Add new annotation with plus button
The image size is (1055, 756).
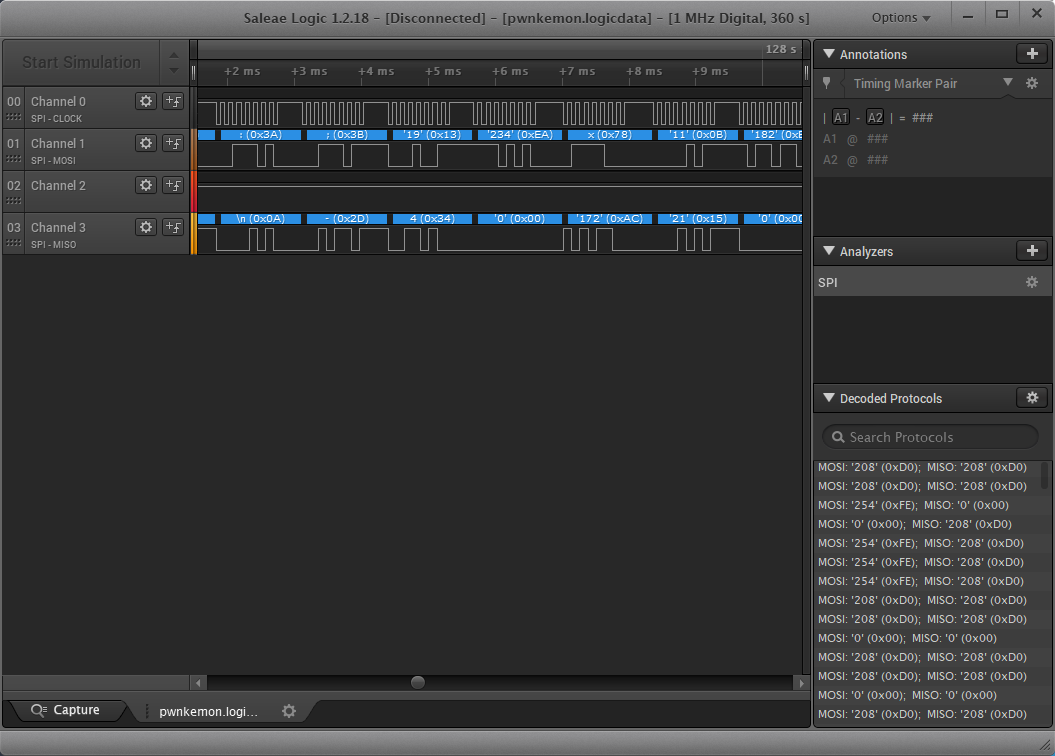pos(1032,54)
